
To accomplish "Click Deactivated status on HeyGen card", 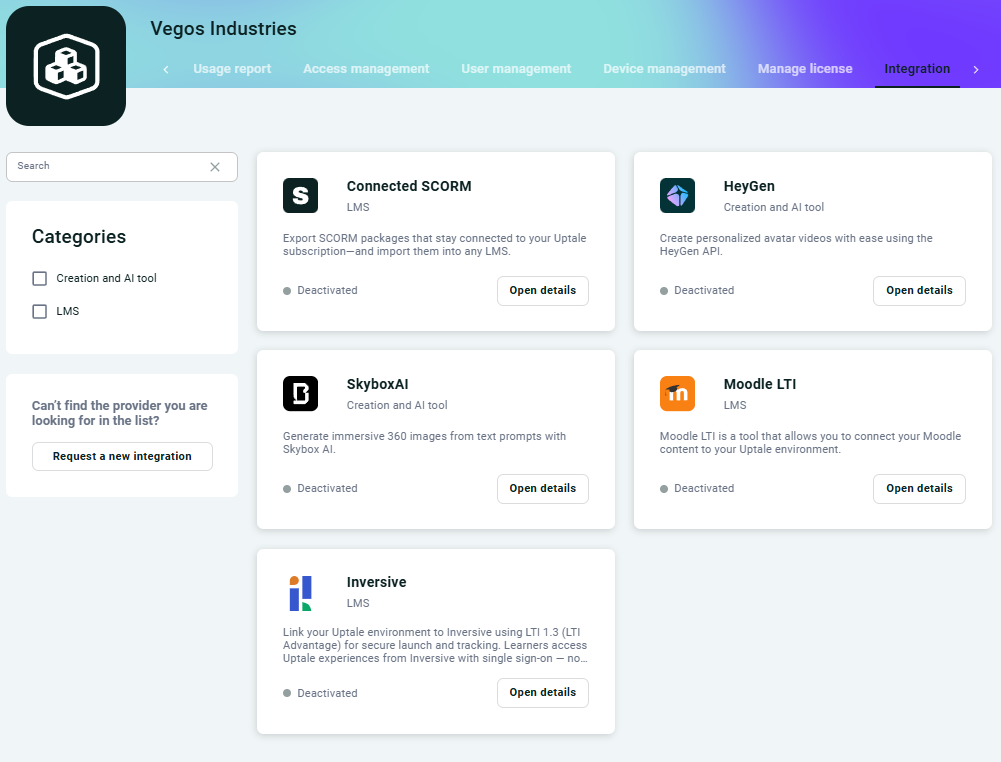I will (x=696, y=290).
